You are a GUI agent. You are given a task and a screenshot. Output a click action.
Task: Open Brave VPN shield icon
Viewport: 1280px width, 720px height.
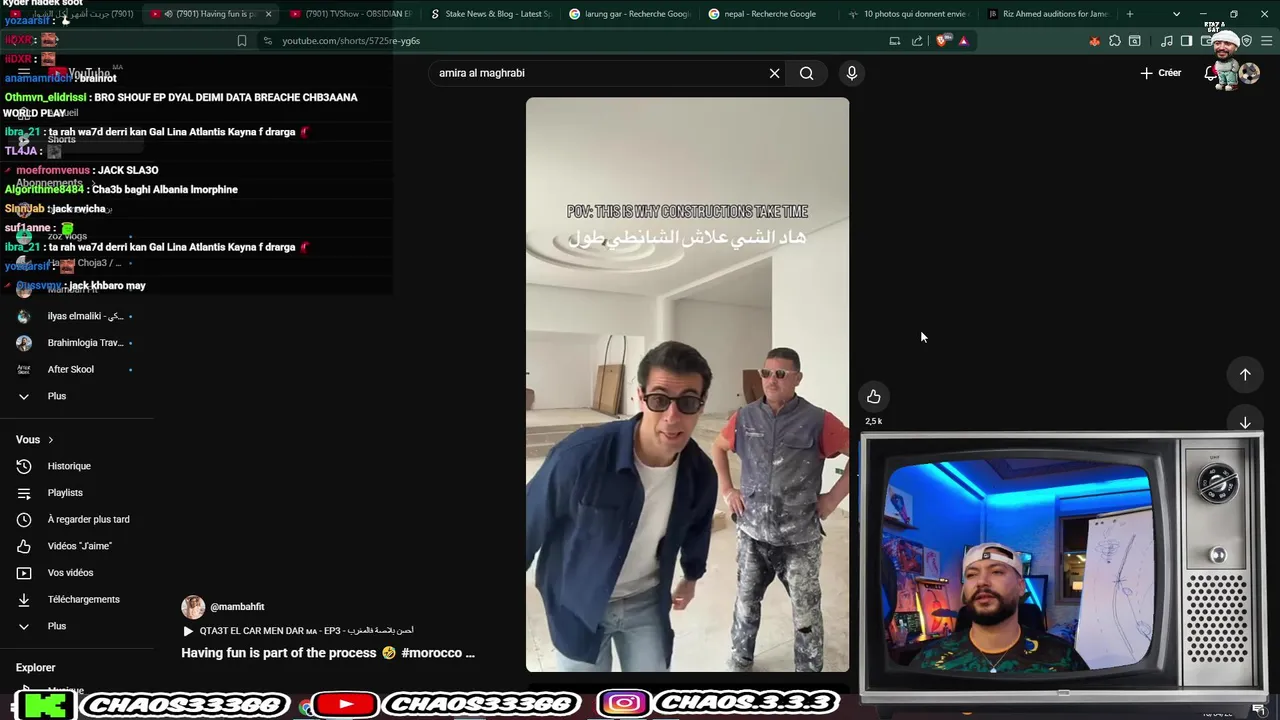point(1246,41)
